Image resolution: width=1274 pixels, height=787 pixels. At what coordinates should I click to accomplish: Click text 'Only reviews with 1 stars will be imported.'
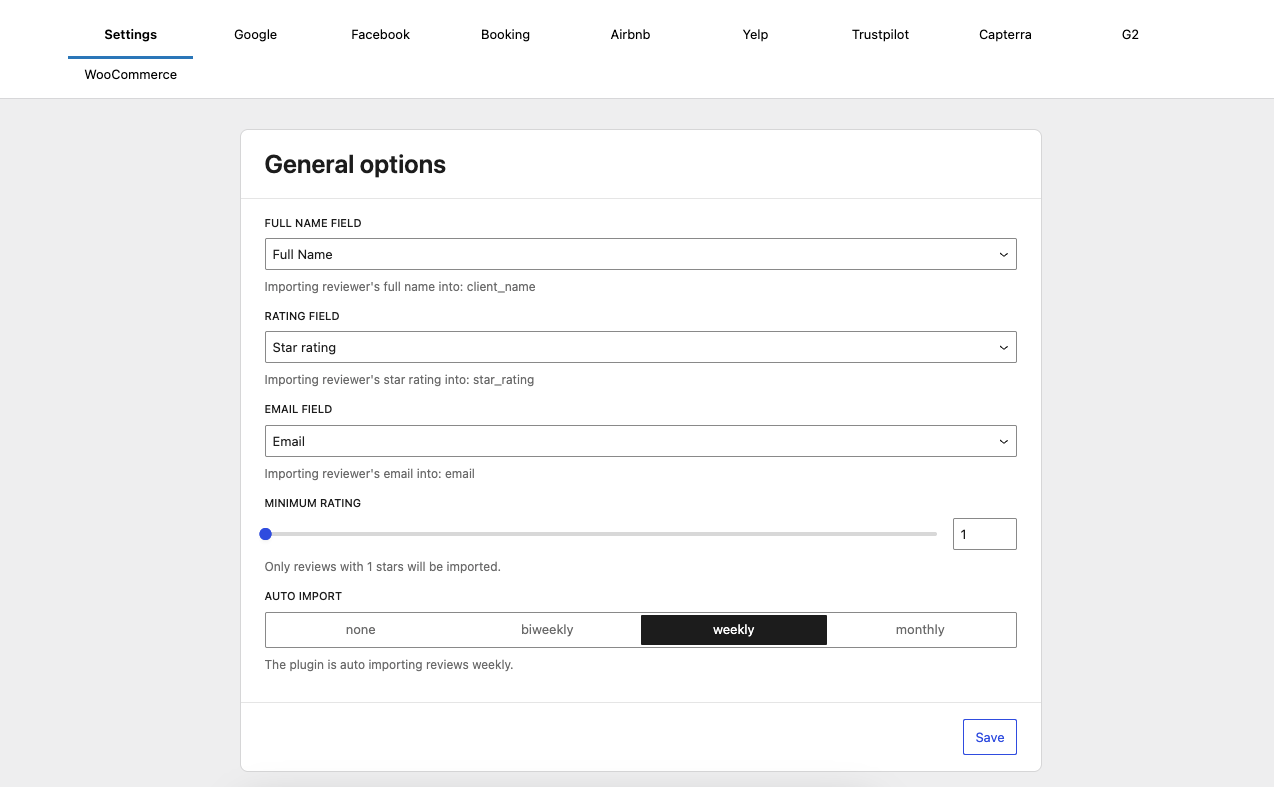point(382,567)
